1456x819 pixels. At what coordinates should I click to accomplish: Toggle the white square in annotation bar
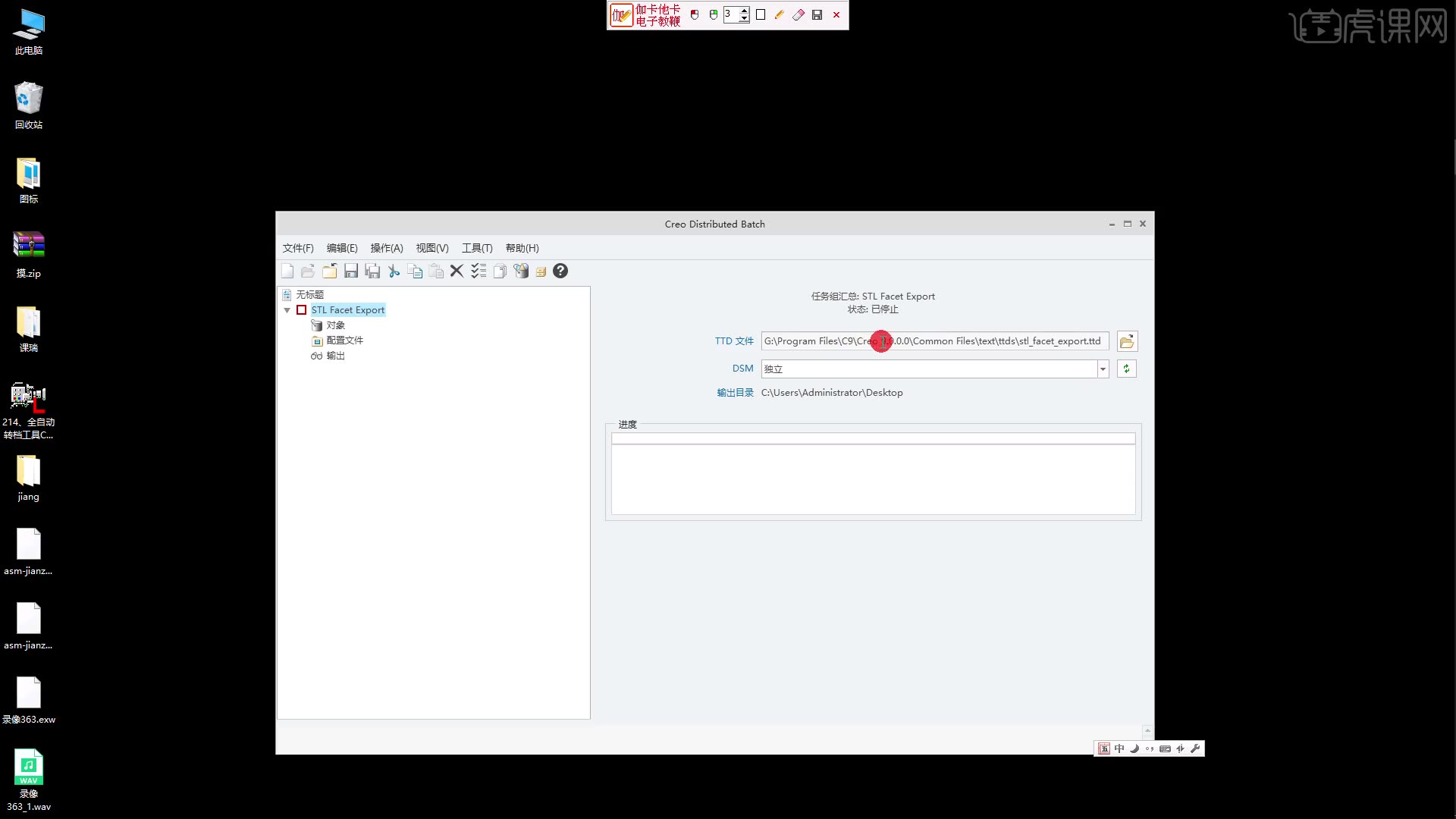tap(761, 15)
